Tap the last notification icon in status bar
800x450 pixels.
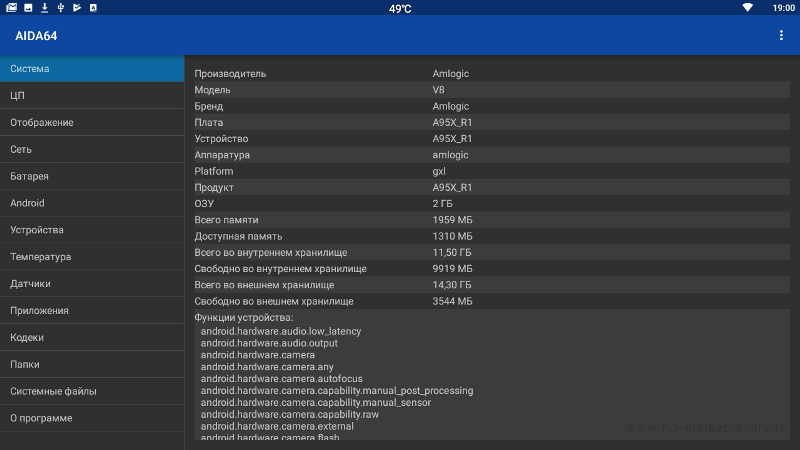93,8
